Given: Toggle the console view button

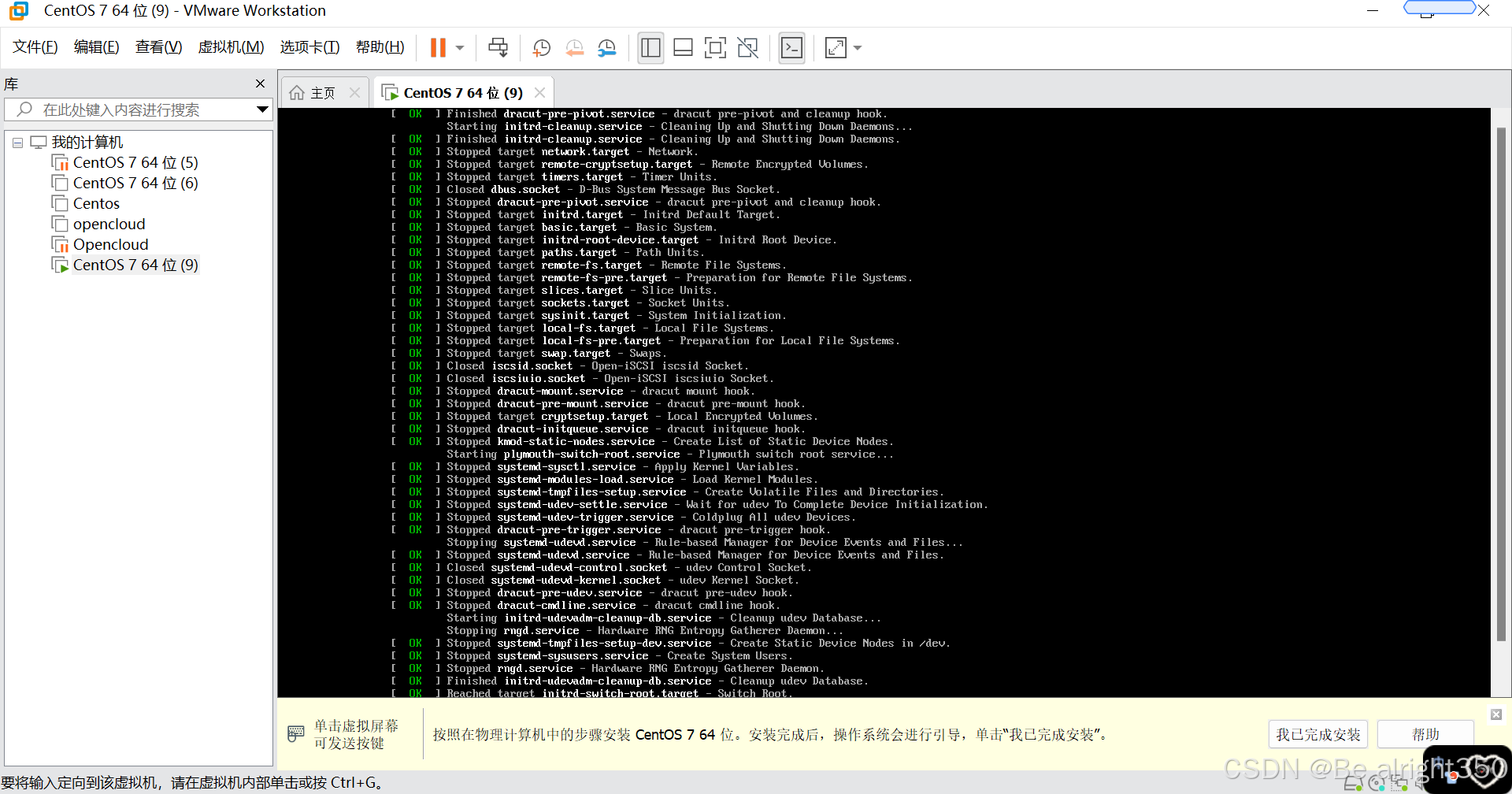Looking at the screenshot, I should [791, 47].
